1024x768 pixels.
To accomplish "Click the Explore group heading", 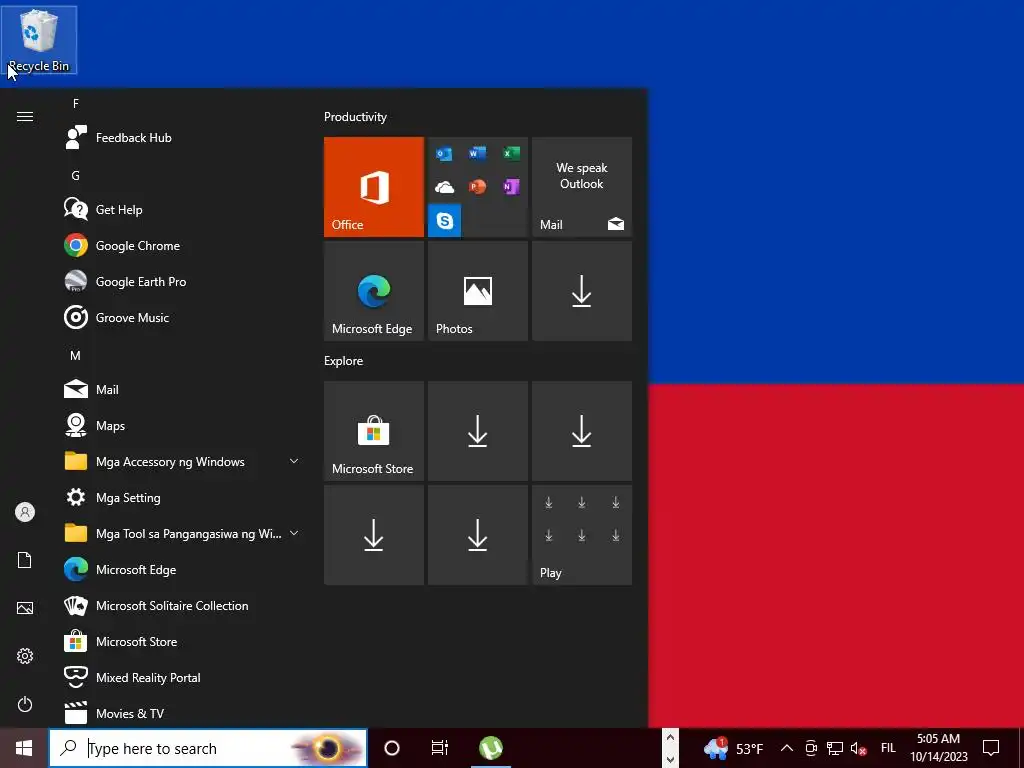I will [x=344, y=360].
